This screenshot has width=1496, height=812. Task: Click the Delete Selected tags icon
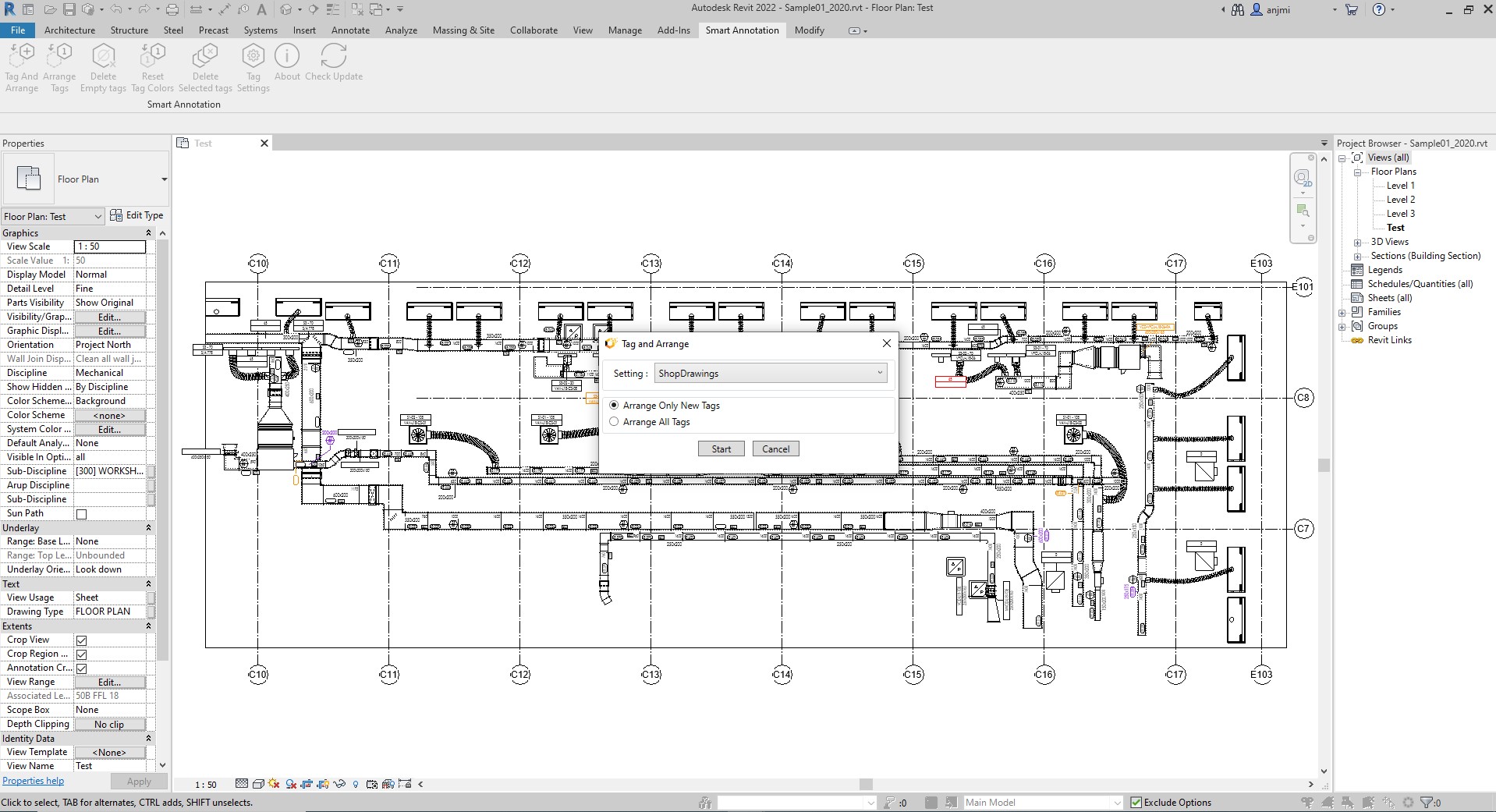pos(205,56)
